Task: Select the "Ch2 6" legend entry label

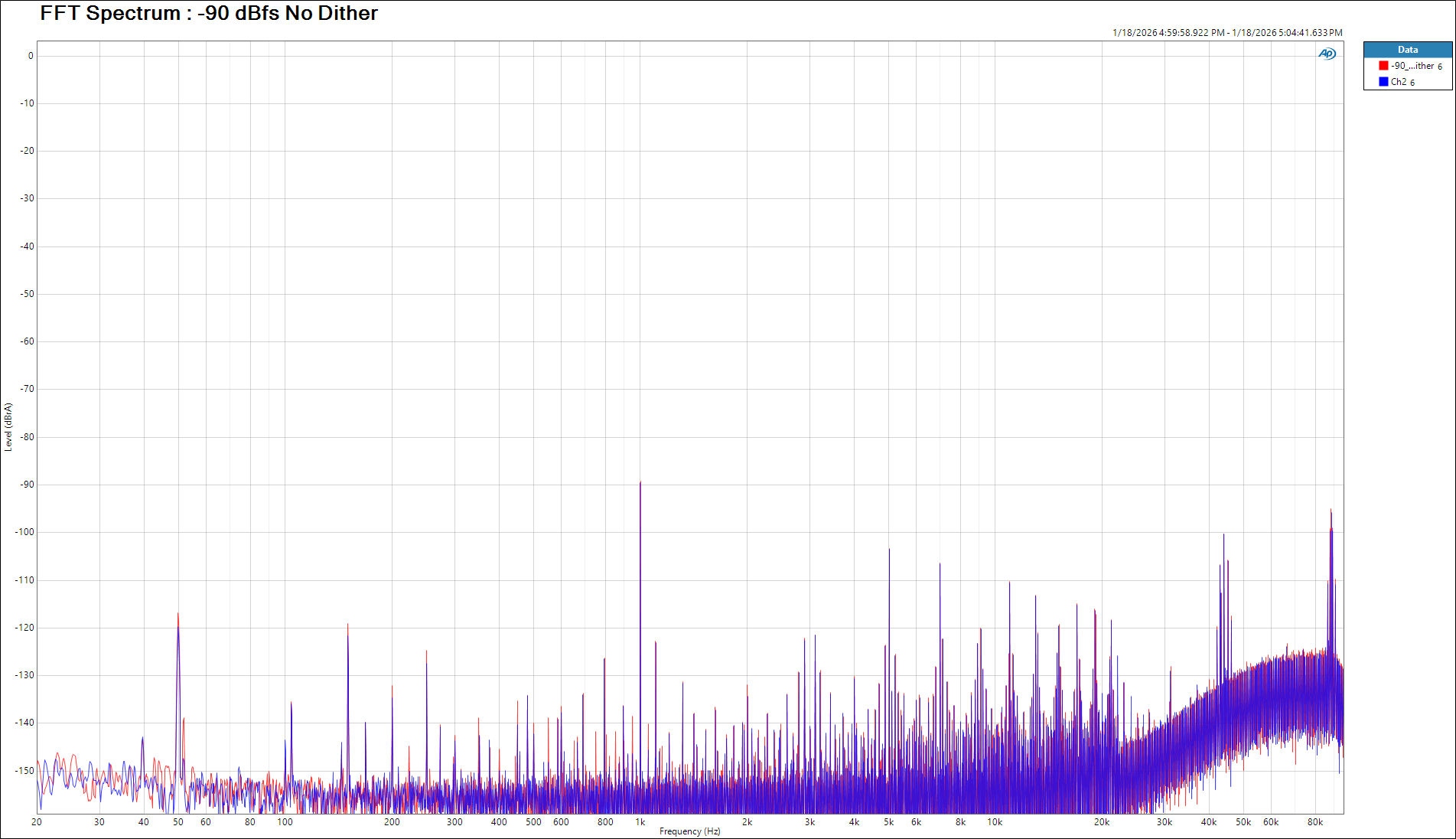Action: [1402, 82]
